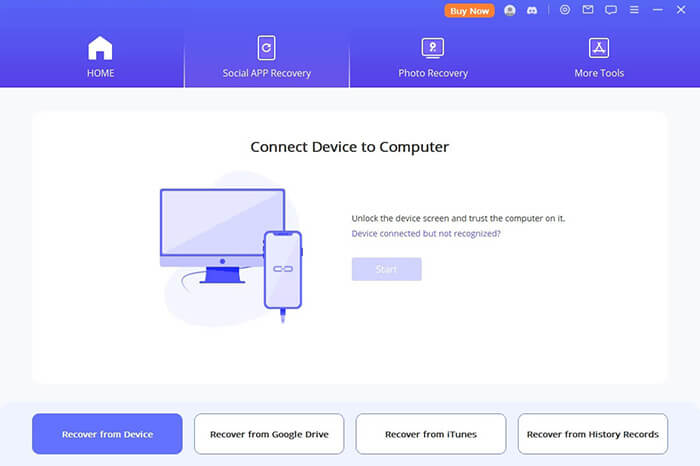Select Recover from Google Drive button

(x=269, y=434)
